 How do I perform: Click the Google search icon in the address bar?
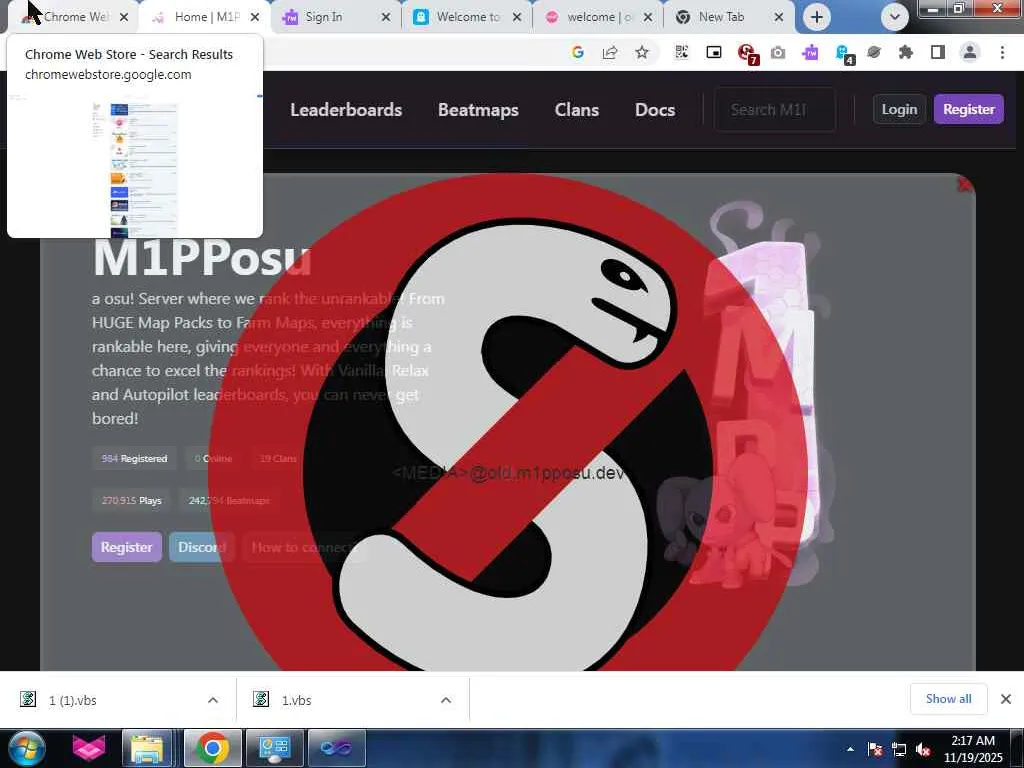[577, 52]
